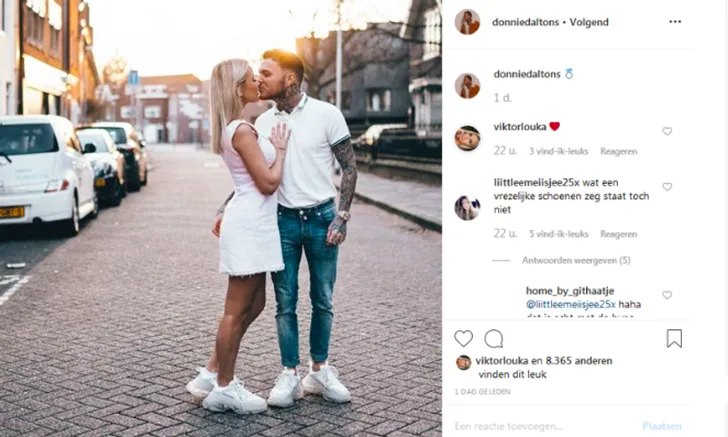Open the three-dots options menu
This screenshot has height=437, width=728.
[x=675, y=22]
